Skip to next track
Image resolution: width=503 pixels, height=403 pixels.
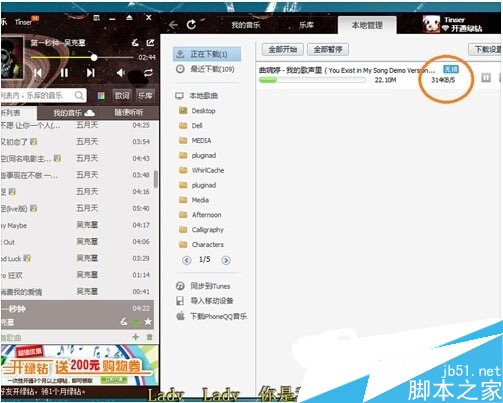pos(91,72)
